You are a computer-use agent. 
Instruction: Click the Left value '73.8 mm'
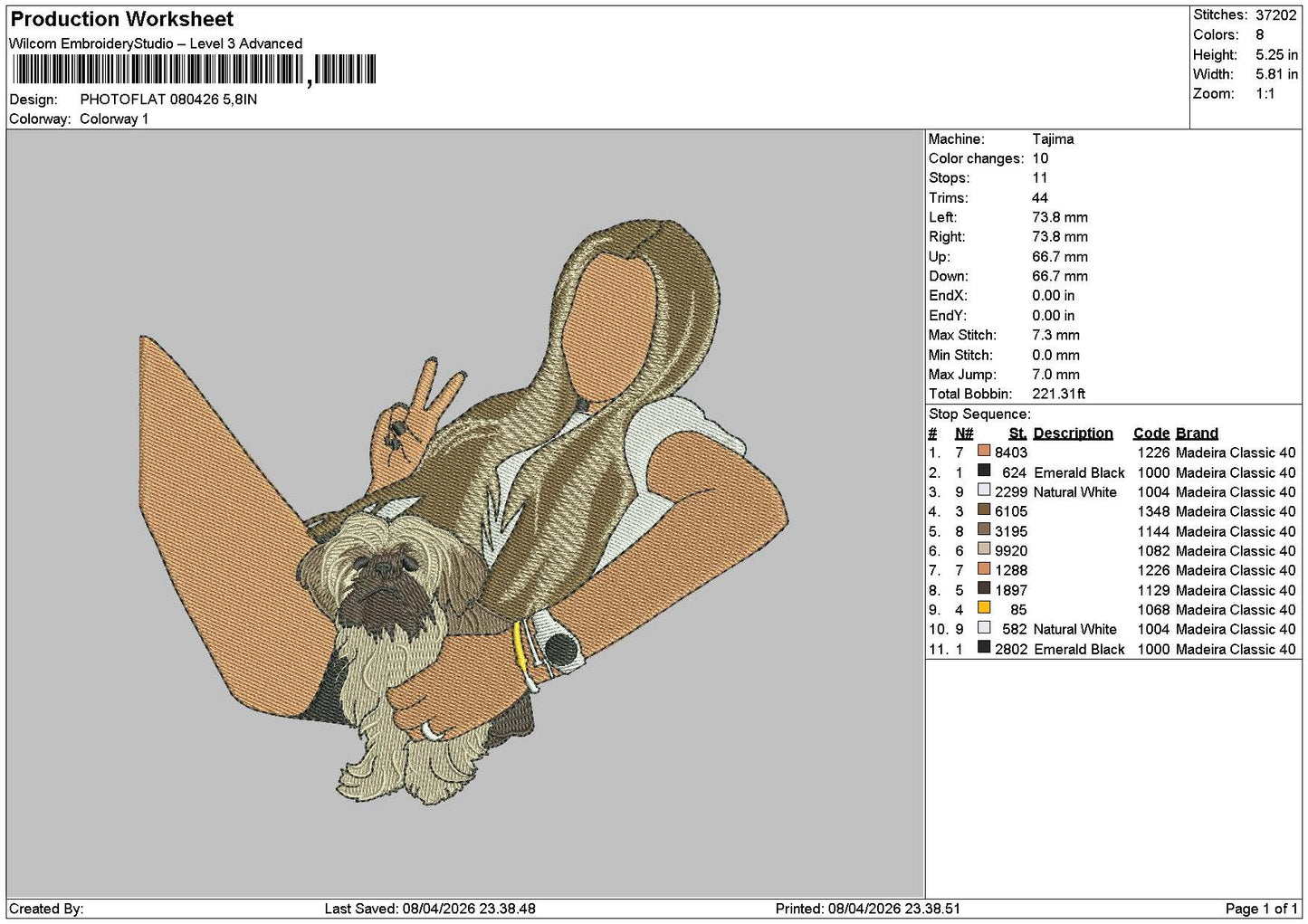(x=1060, y=217)
